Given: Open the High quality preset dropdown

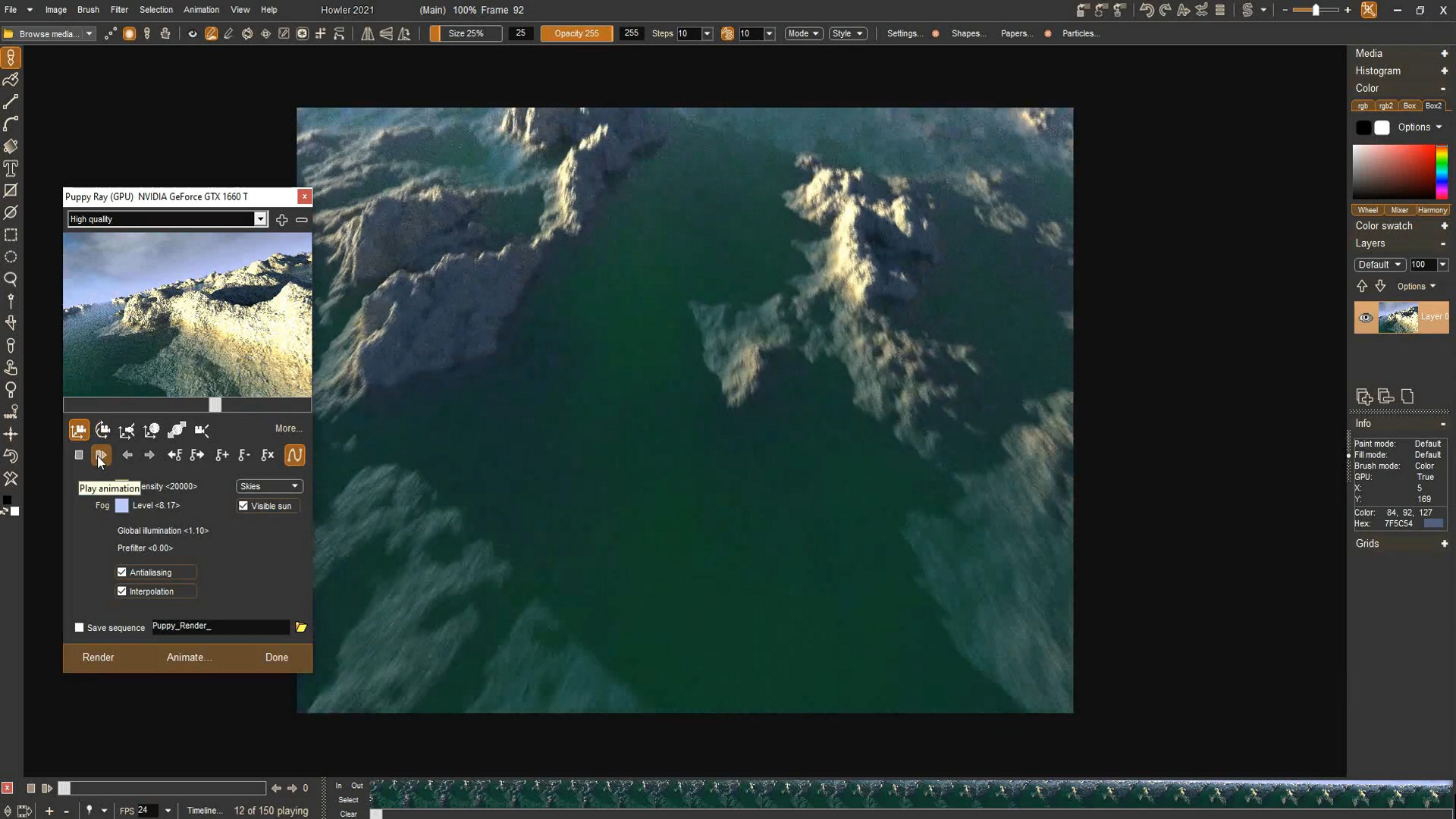Looking at the screenshot, I should pyautogui.click(x=260, y=219).
